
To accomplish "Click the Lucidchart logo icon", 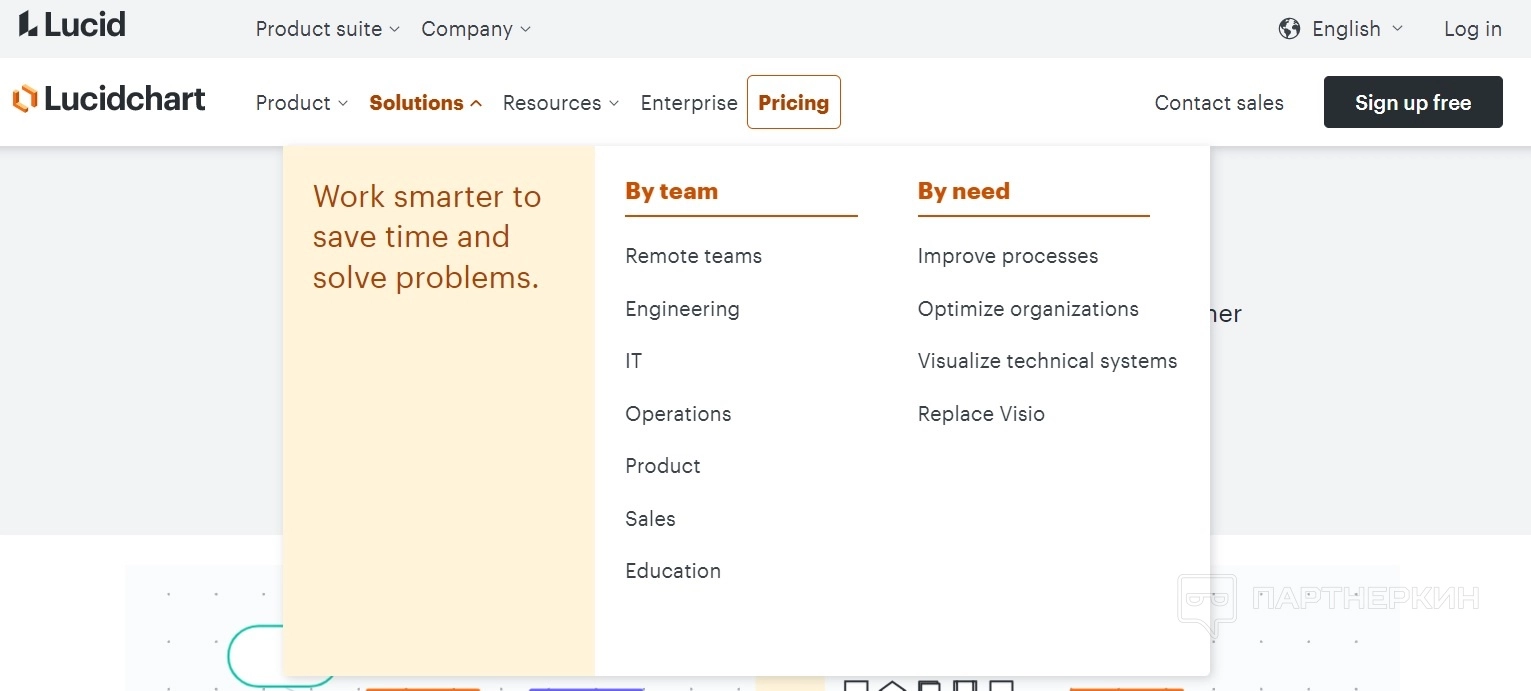I will click(25, 99).
